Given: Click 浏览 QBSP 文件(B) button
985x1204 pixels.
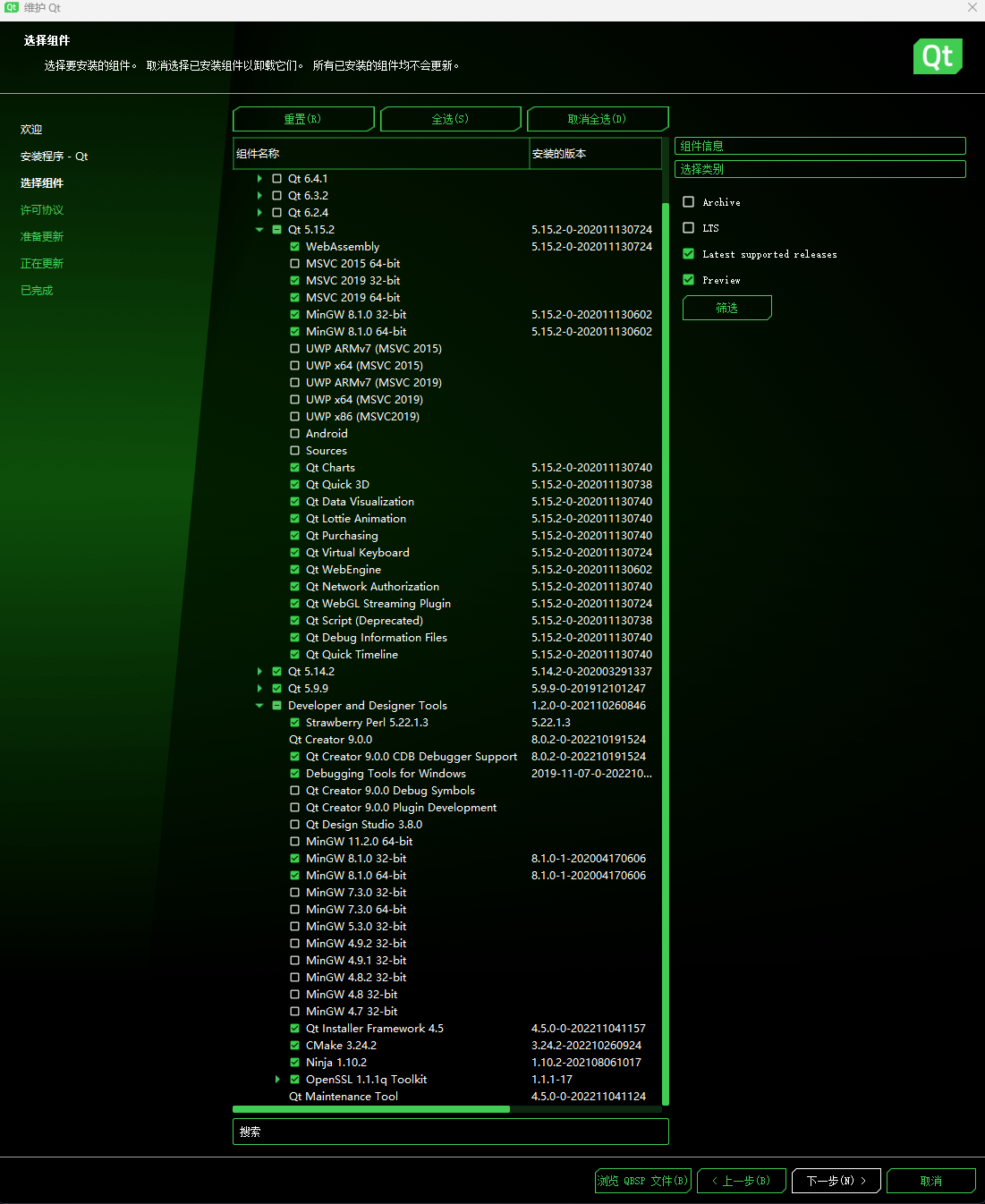Looking at the screenshot, I should [x=642, y=1181].
